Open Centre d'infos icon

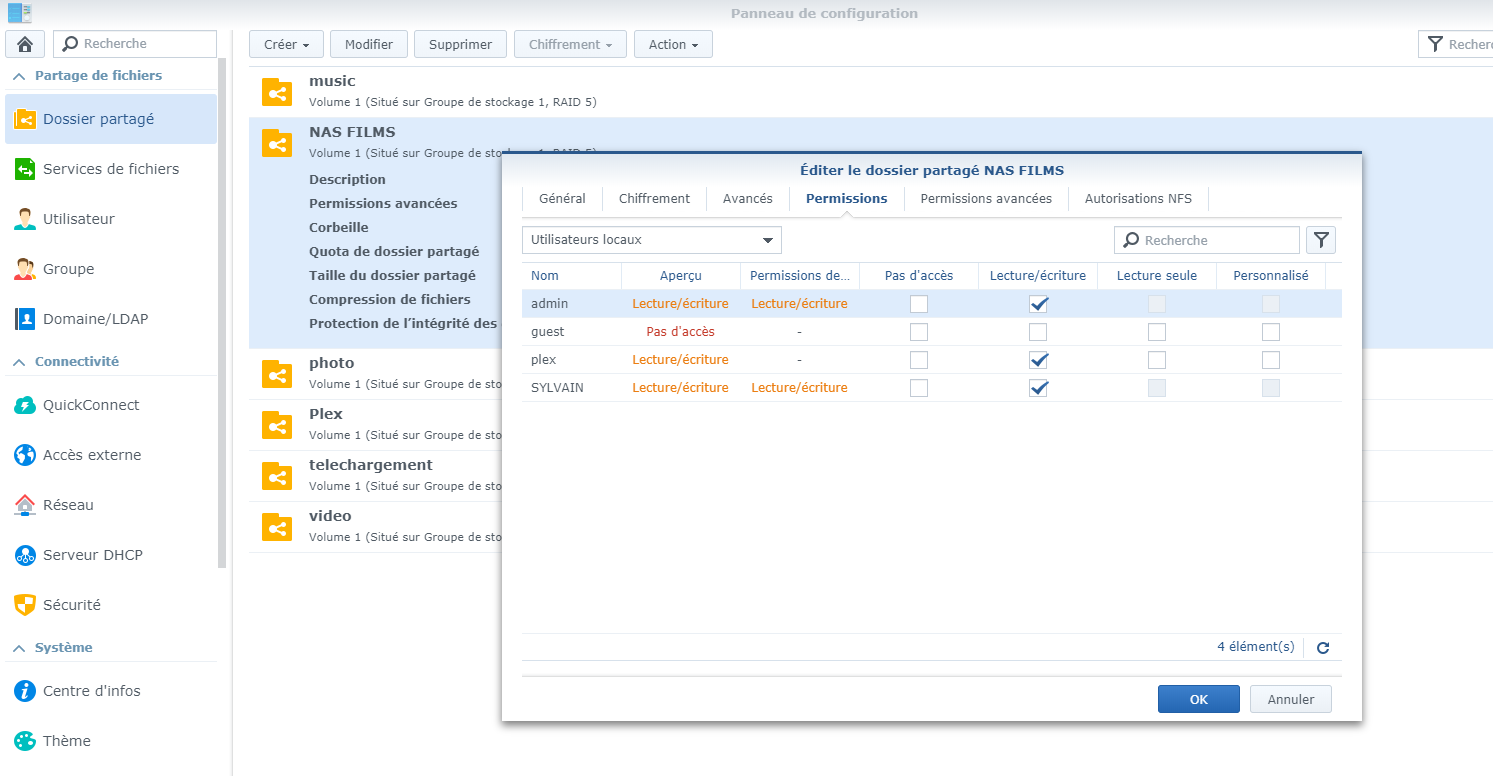[25, 691]
